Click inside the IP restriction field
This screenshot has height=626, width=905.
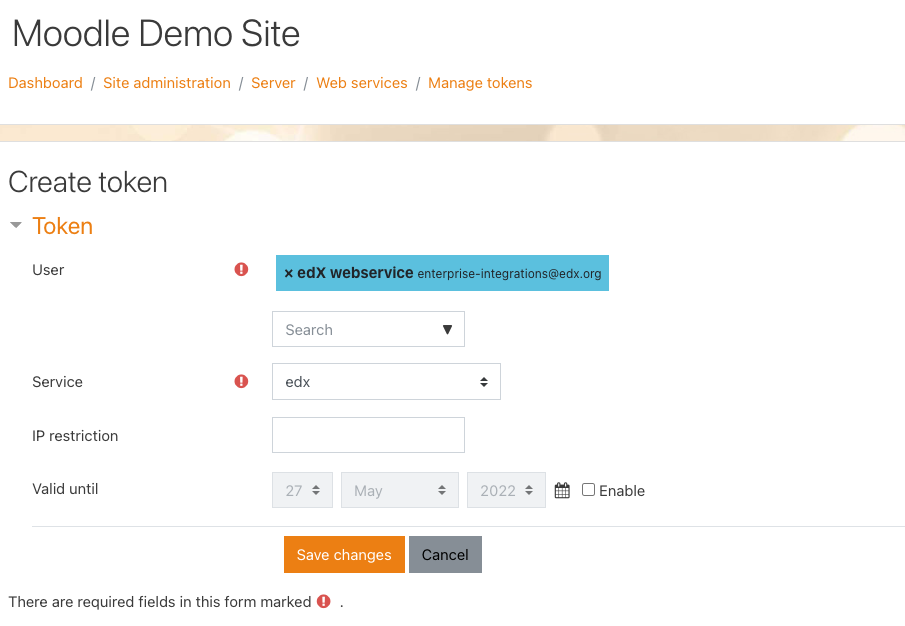point(368,435)
